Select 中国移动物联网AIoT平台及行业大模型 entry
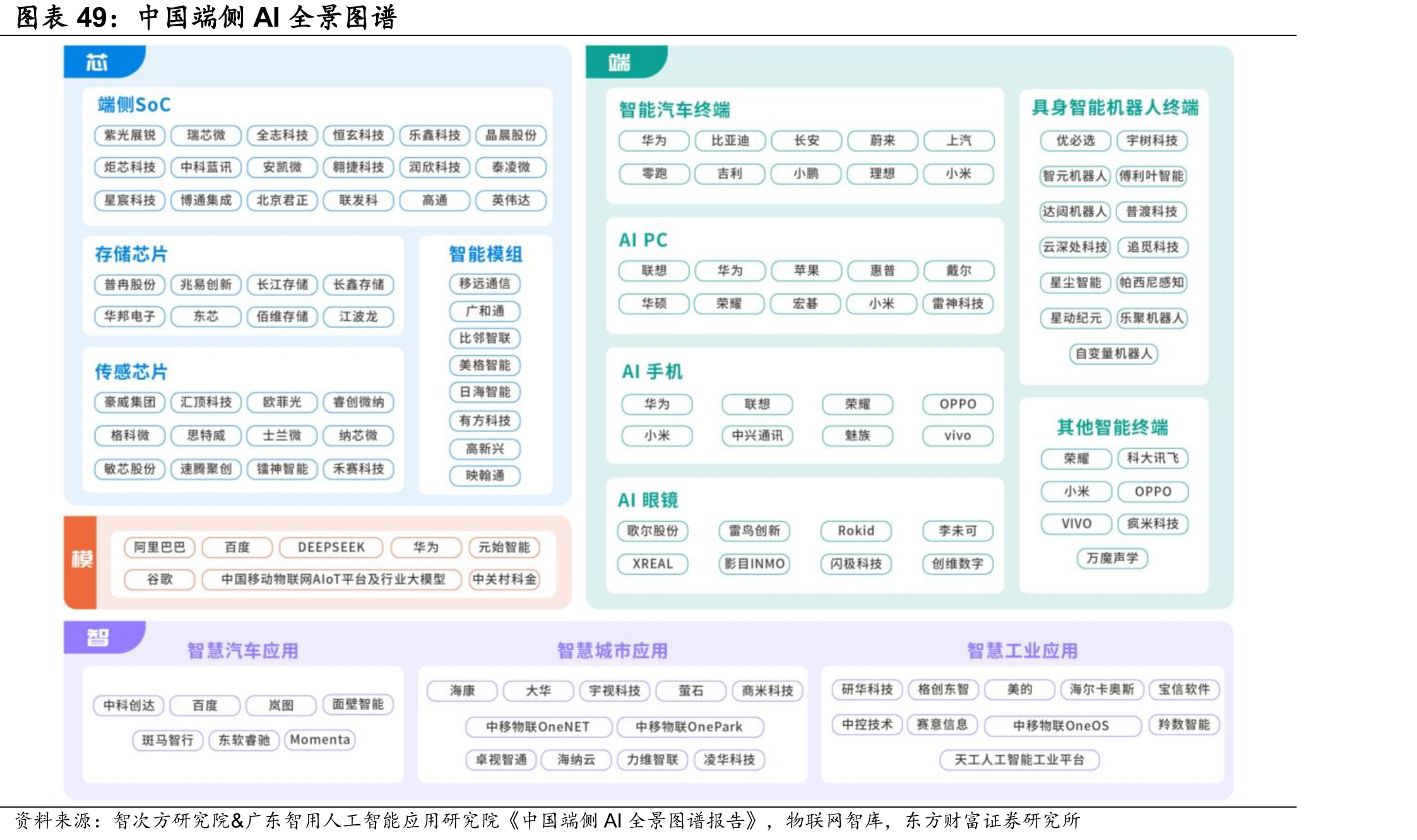The width and height of the screenshot is (1417, 840). 333,579
